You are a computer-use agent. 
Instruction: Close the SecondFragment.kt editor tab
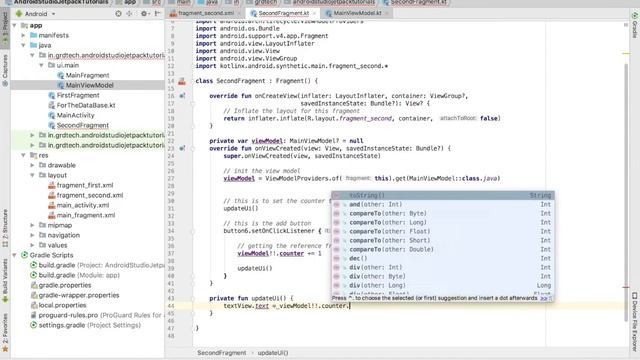coord(314,13)
